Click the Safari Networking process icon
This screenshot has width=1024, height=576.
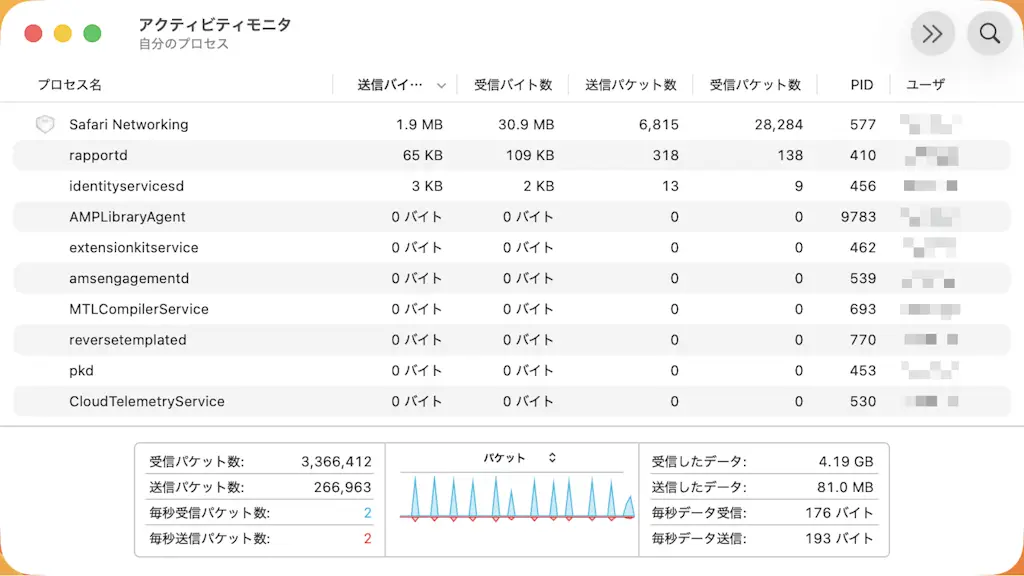click(43, 124)
